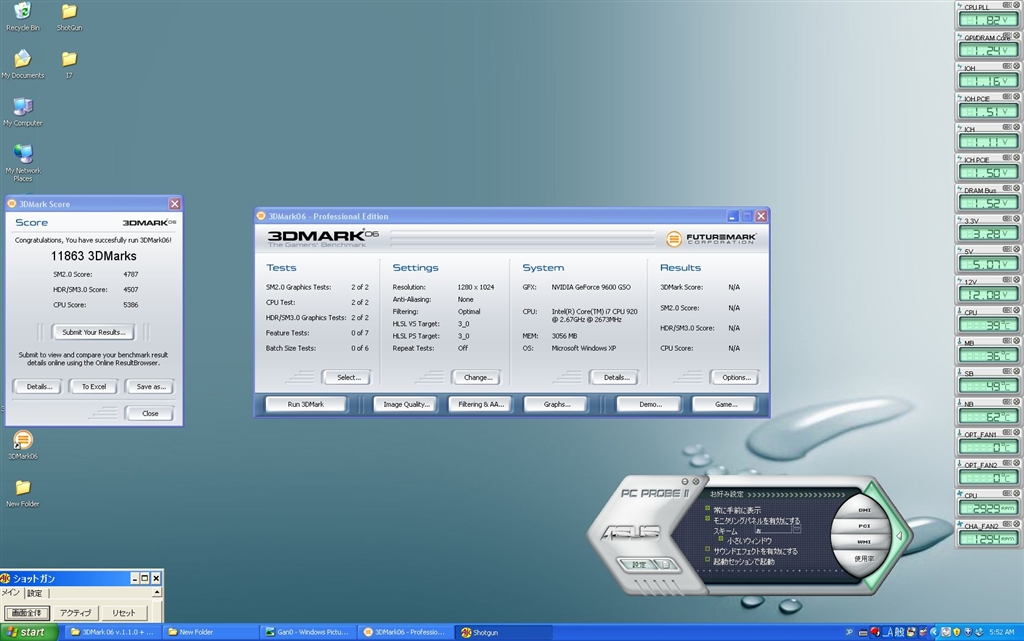The image size is (1024, 641).
Task: Click Submit Your Results button
Action: click(93, 332)
